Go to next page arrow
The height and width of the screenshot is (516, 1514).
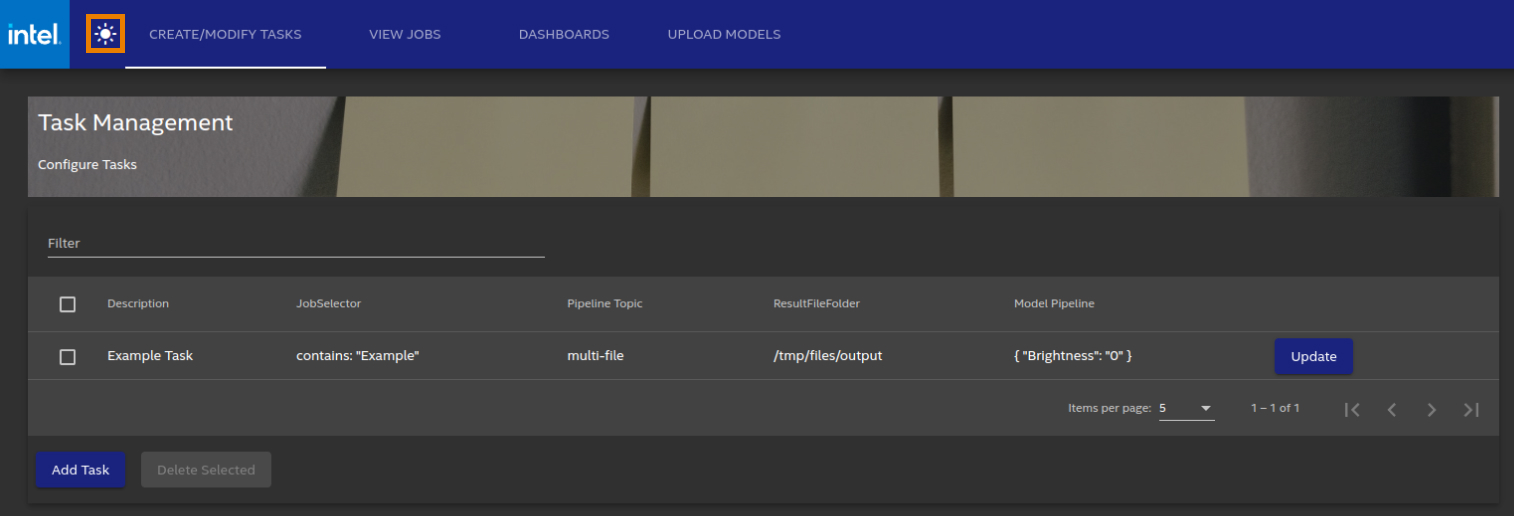1431,410
